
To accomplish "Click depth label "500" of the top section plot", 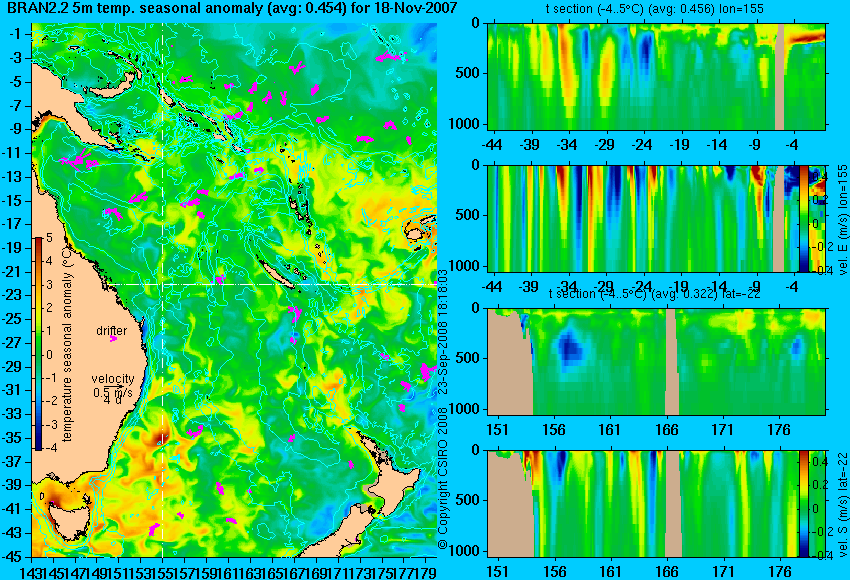I will [467, 73].
